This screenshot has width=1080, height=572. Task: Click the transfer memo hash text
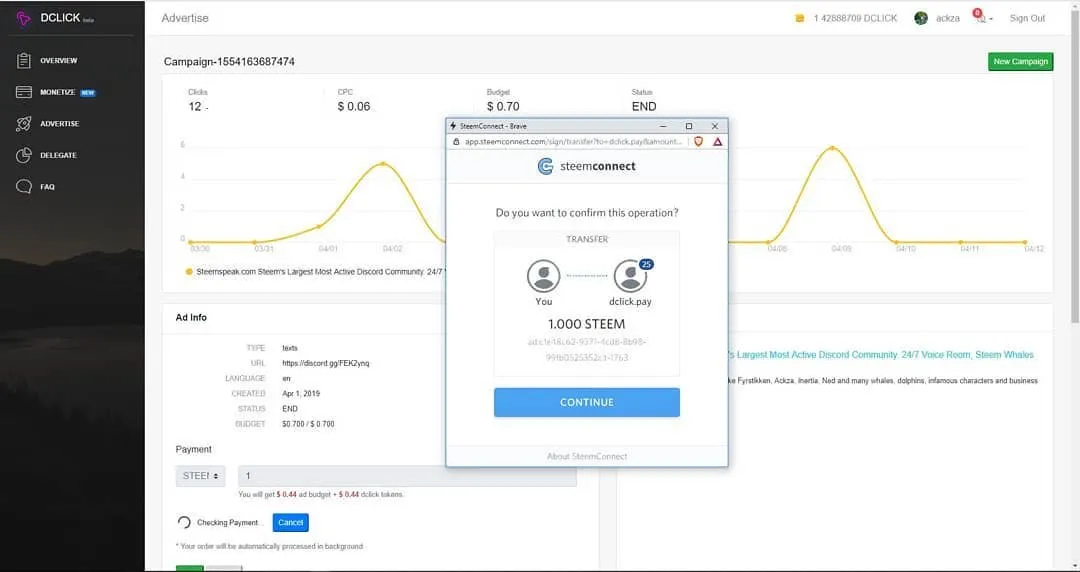[587, 349]
